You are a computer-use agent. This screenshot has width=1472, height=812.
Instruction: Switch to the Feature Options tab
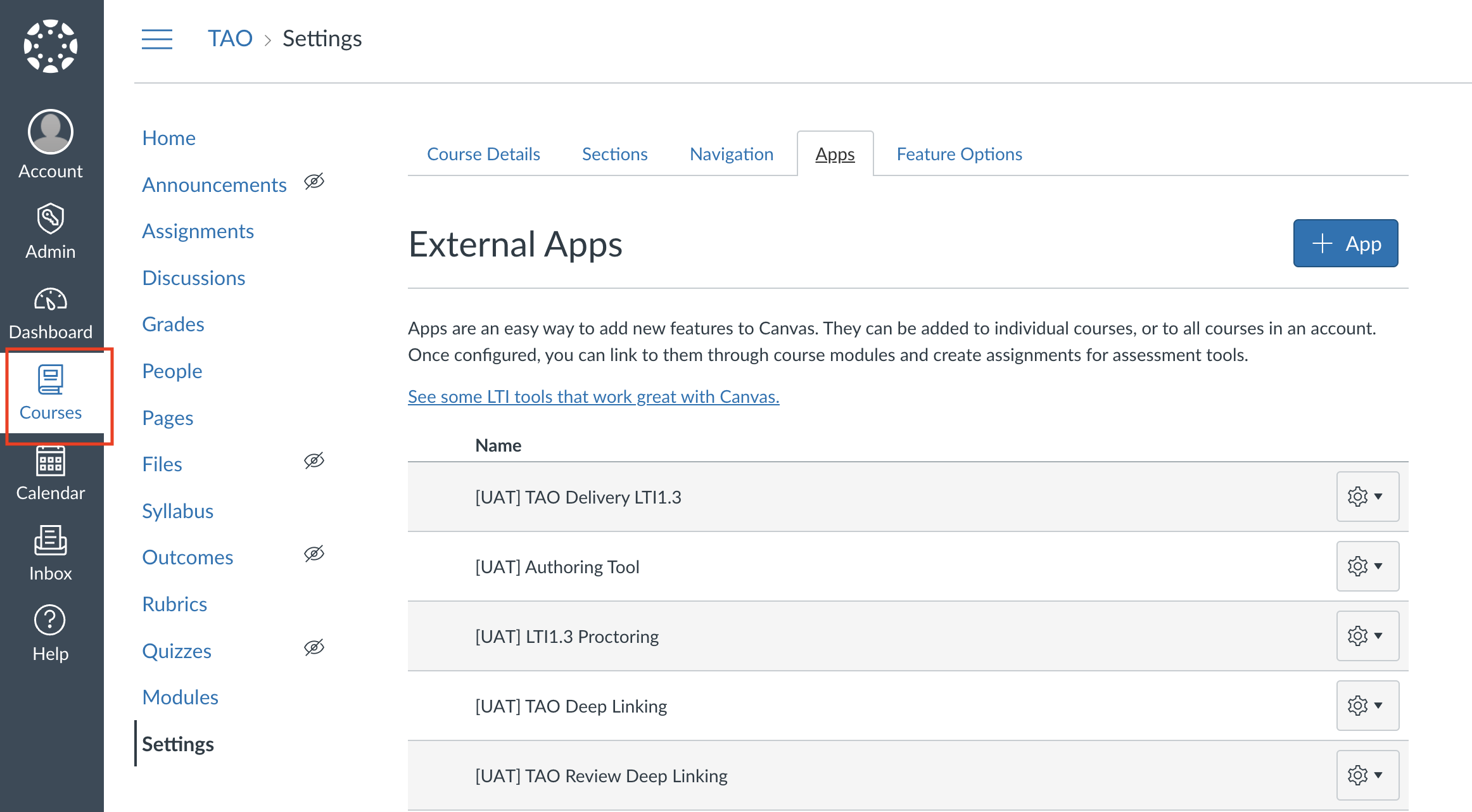958,154
